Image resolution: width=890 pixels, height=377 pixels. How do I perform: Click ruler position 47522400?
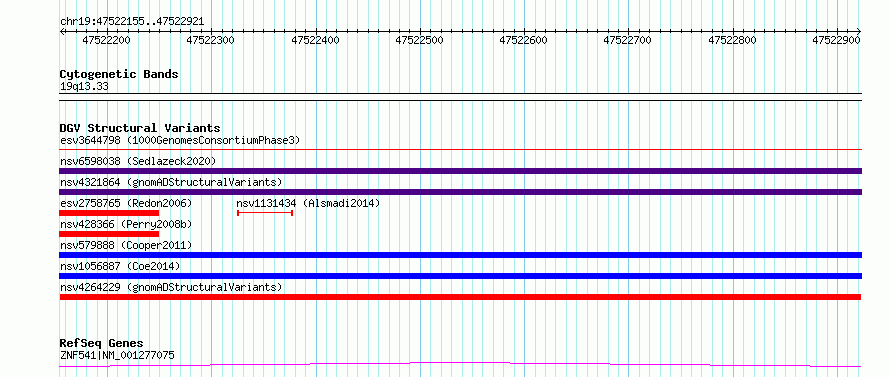point(315,40)
